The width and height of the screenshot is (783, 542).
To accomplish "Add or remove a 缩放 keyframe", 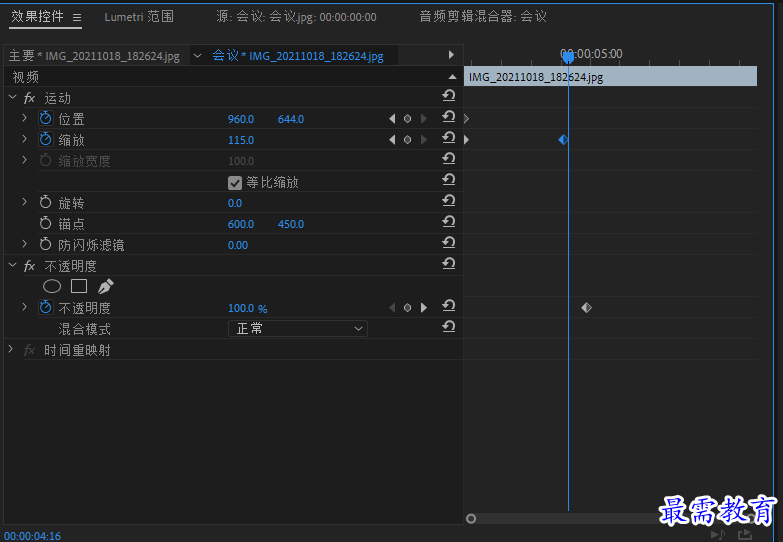I will coord(407,140).
